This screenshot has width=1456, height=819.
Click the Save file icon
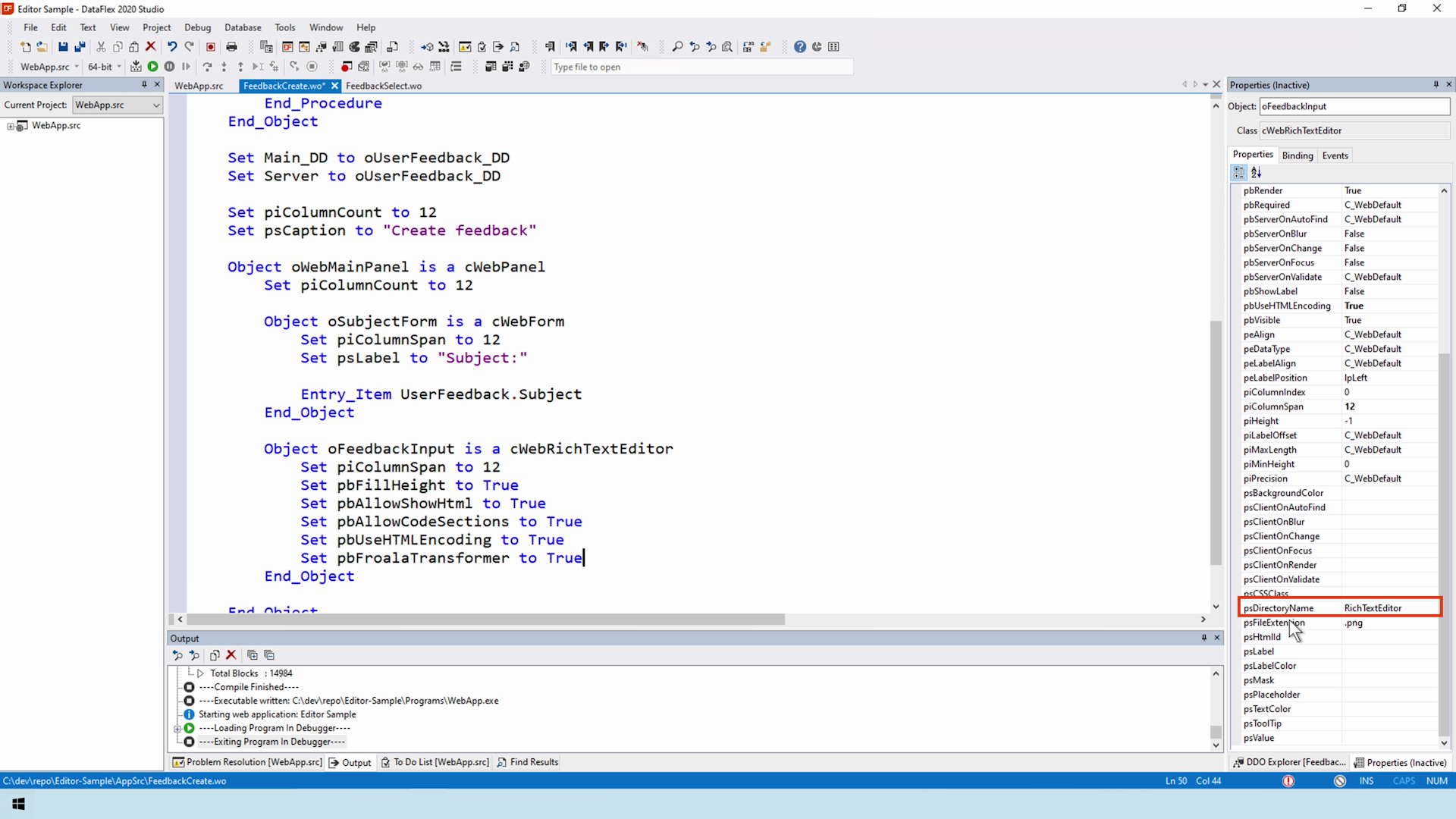pyautogui.click(x=63, y=47)
